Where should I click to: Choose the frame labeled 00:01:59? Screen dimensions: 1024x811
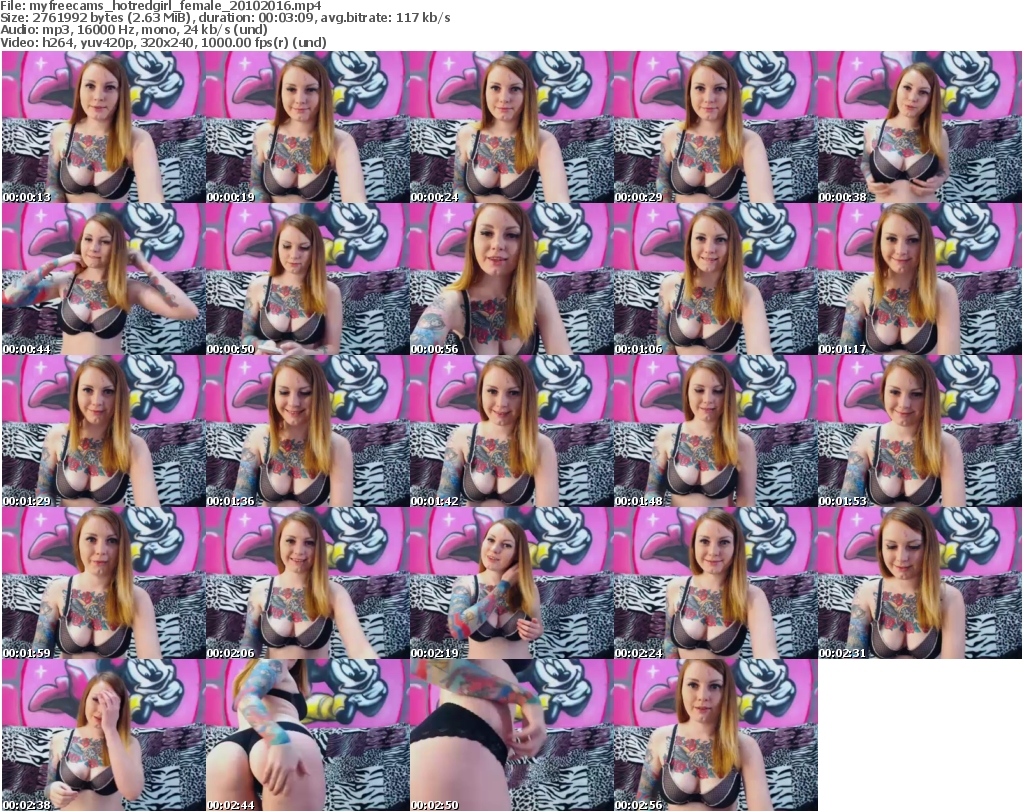(103, 583)
